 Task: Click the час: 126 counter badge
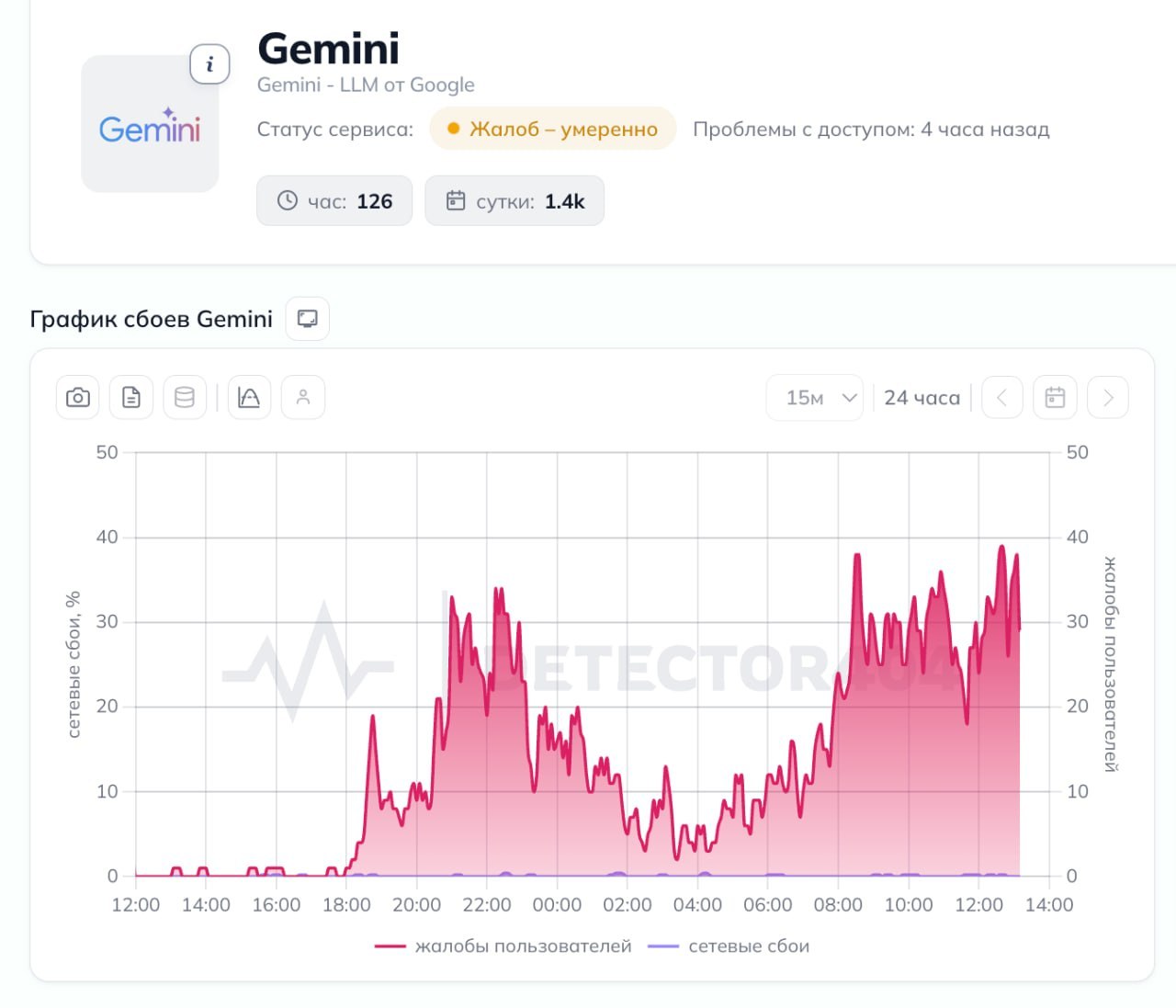coord(334,200)
